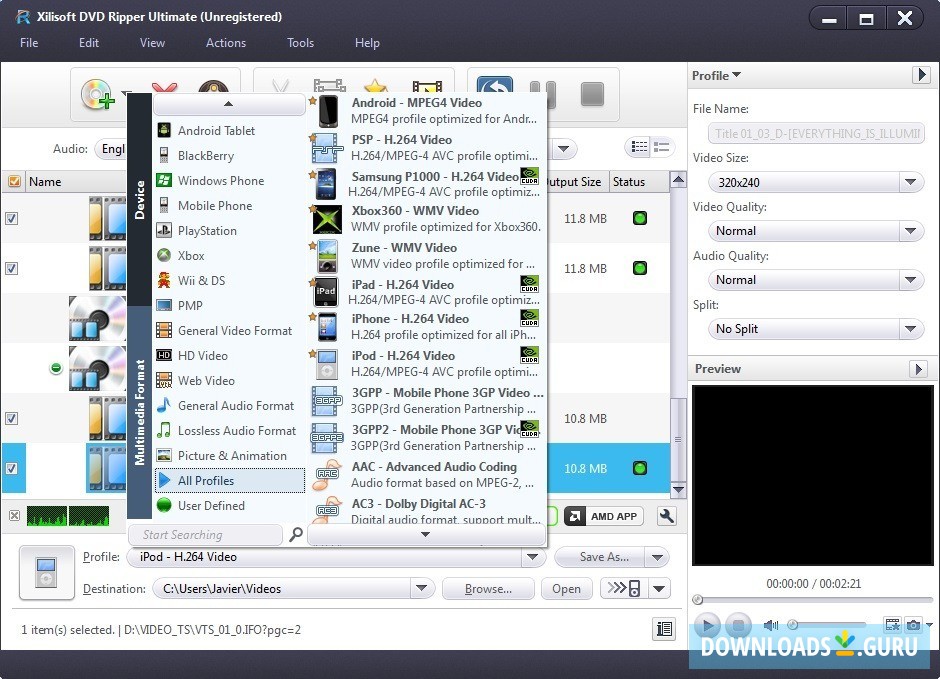The width and height of the screenshot is (940, 679).
Task: Open the Video Size 320x240 dropdown
Action: pos(816,182)
